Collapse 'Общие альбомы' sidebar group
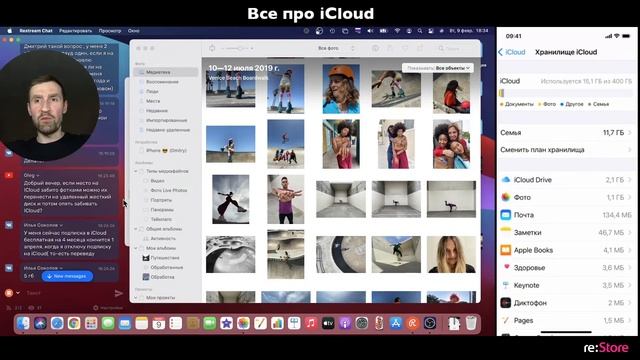The image size is (640, 360). (x=136, y=229)
